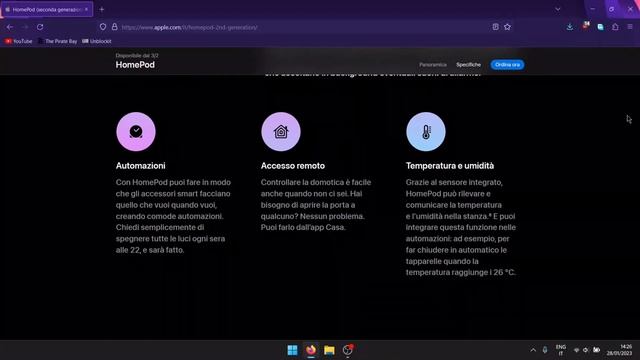This screenshot has width=640, height=360.
Task: Click the light-blue extension icon in toolbar
Action: click(600, 27)
